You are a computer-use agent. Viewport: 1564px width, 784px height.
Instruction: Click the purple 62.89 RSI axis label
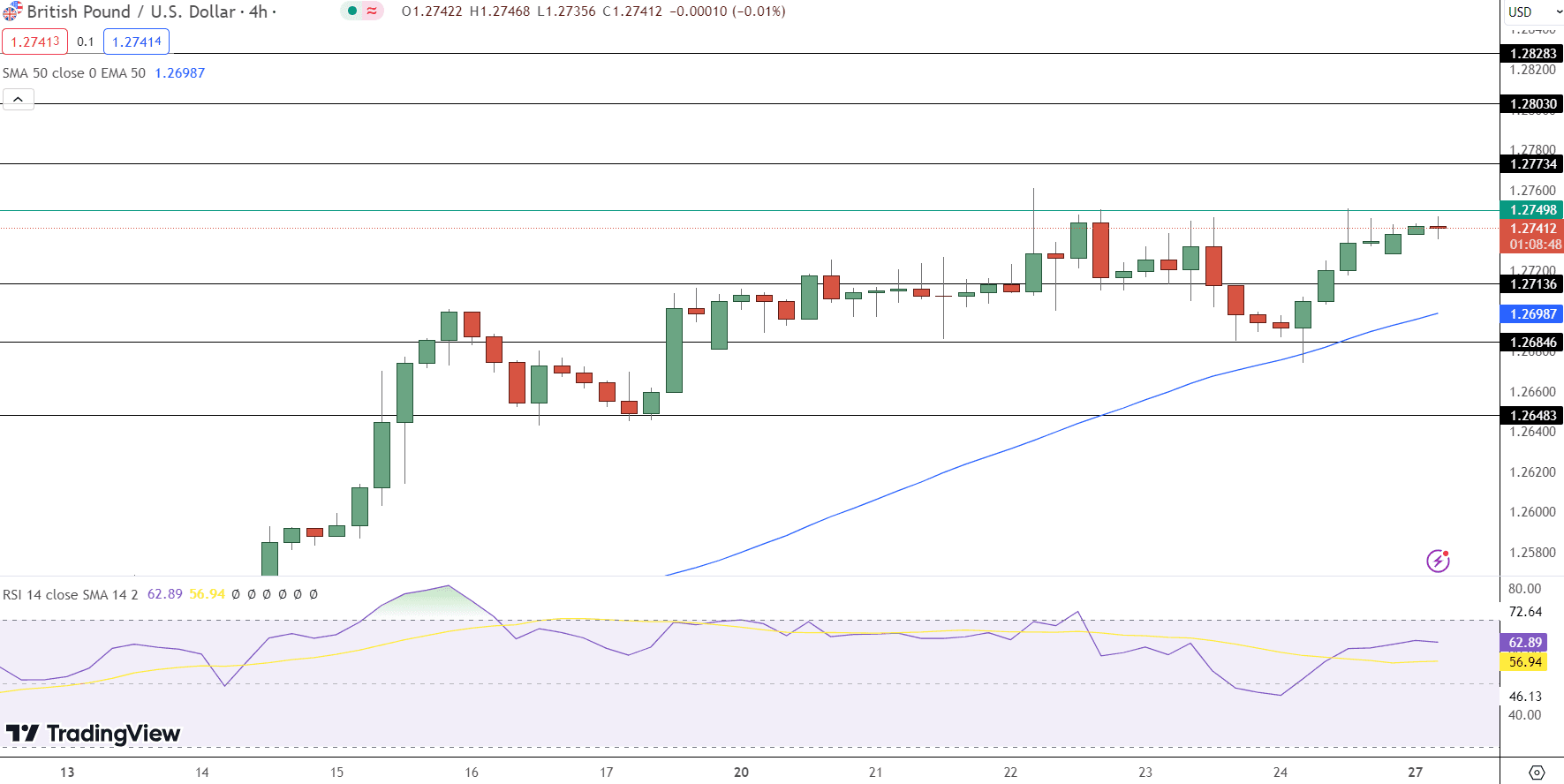click(x=1524, y=643)
